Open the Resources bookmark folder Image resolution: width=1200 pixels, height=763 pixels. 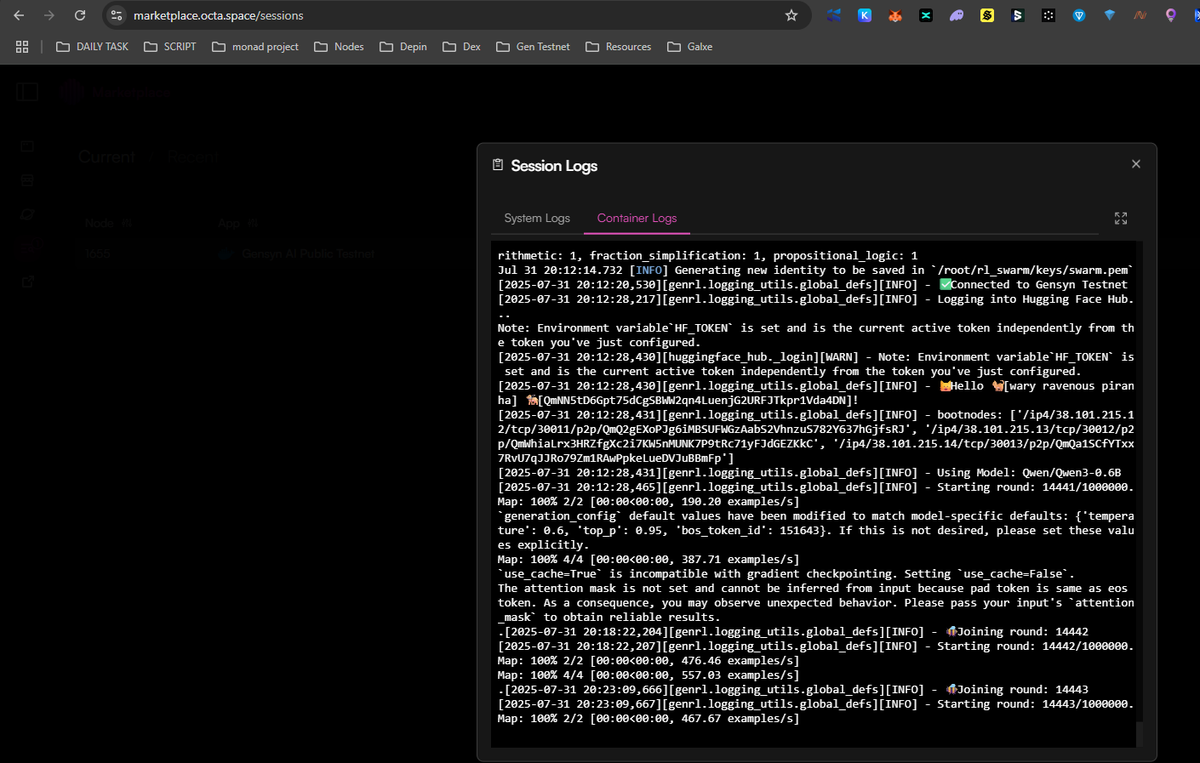click(x=618, y=46)
